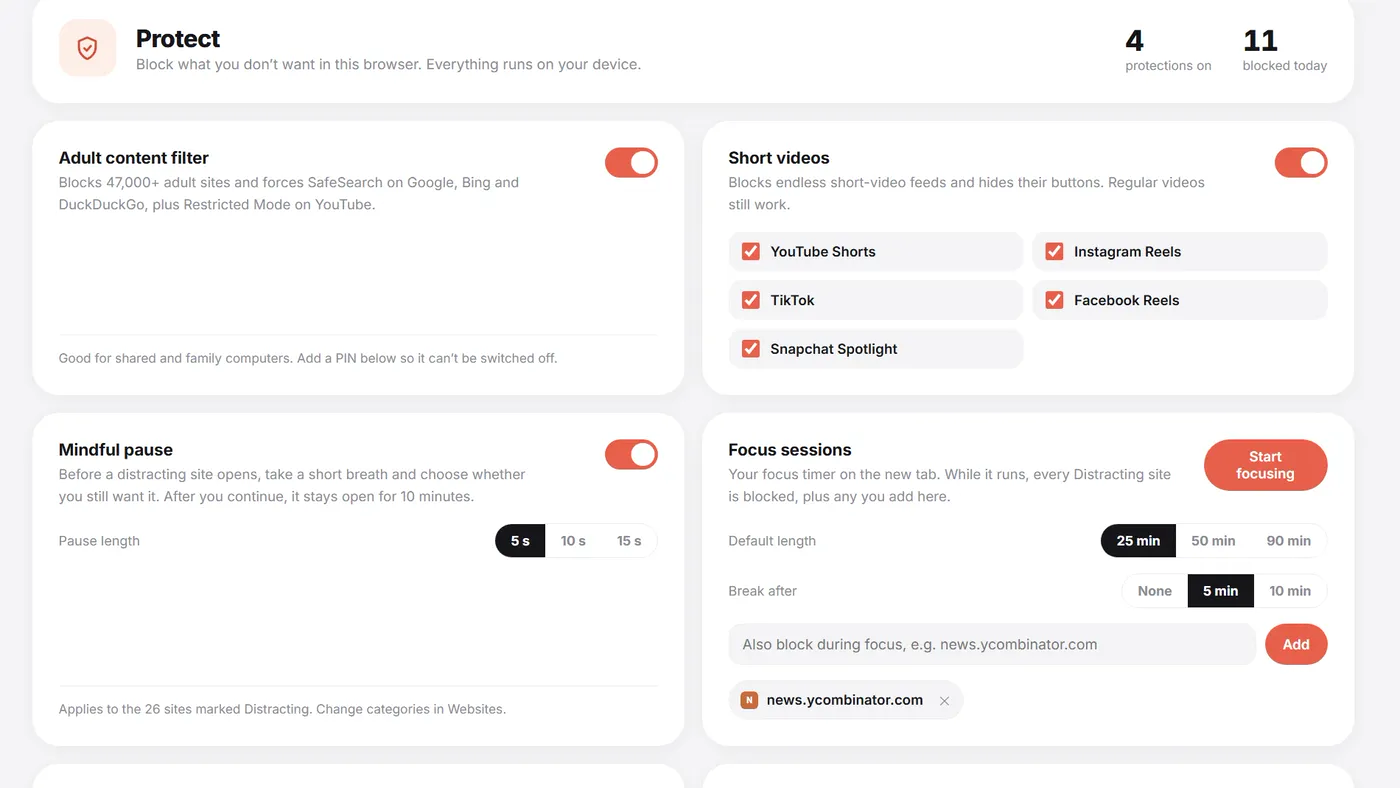1400x788 pixels.
Task: Choose the 15 s pause length
Action: [x=629, y=541]
